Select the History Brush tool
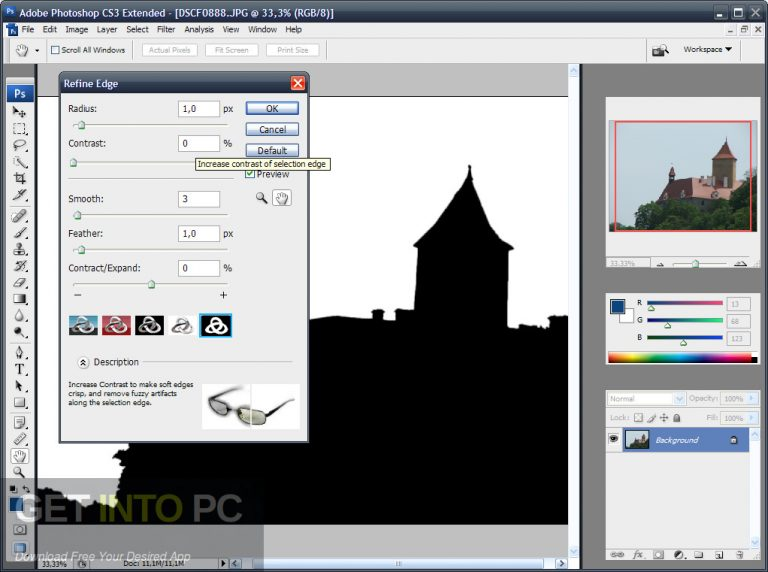The width and height of the screenshot is (768, 572). pyautogui.click(x=19, y=266)
